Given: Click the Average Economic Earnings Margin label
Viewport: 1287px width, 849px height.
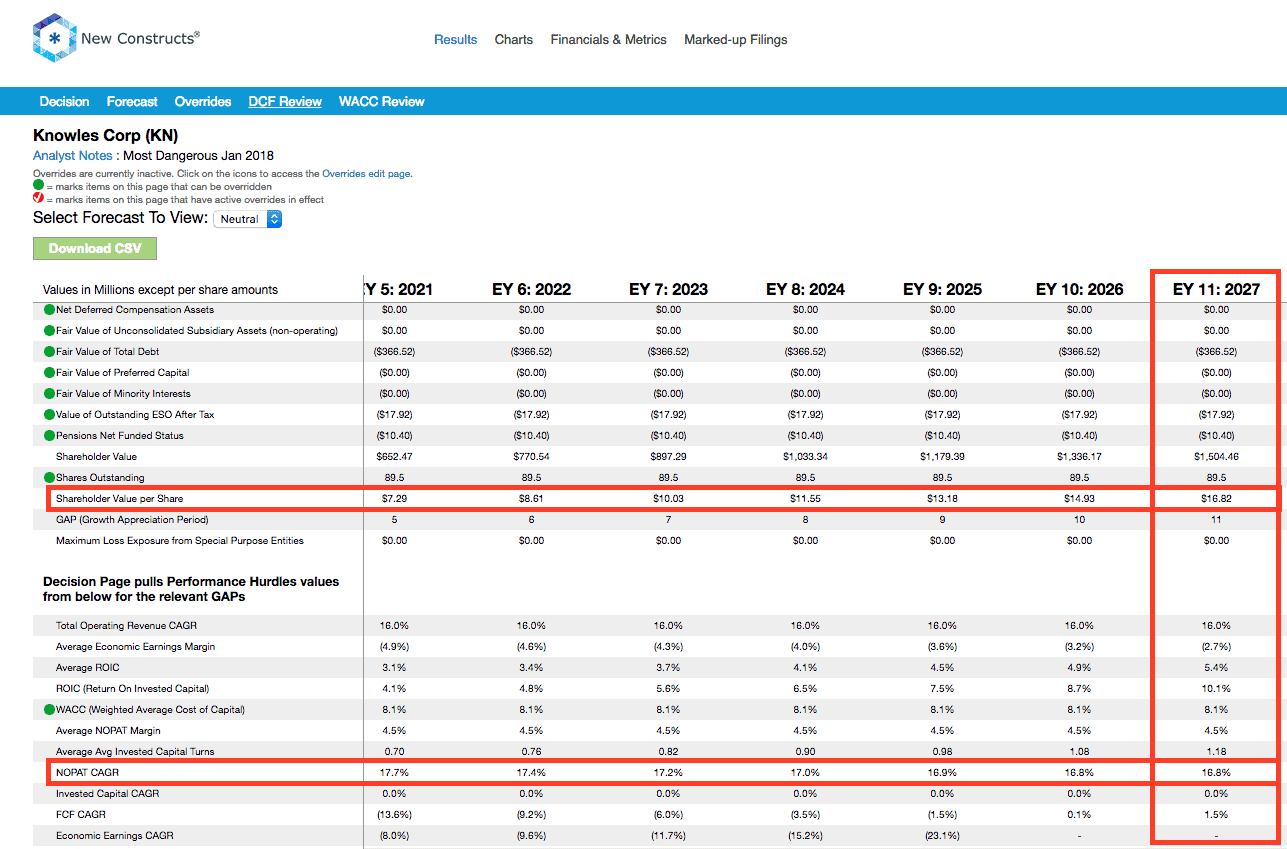Looking at the screenshot, I should point(135,647).
